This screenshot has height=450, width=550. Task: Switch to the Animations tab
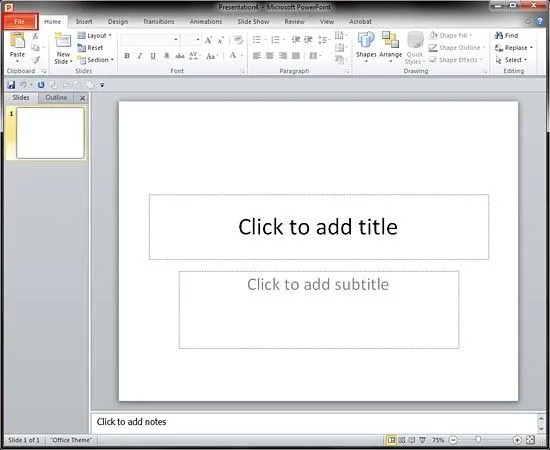(x=206, y=21)
